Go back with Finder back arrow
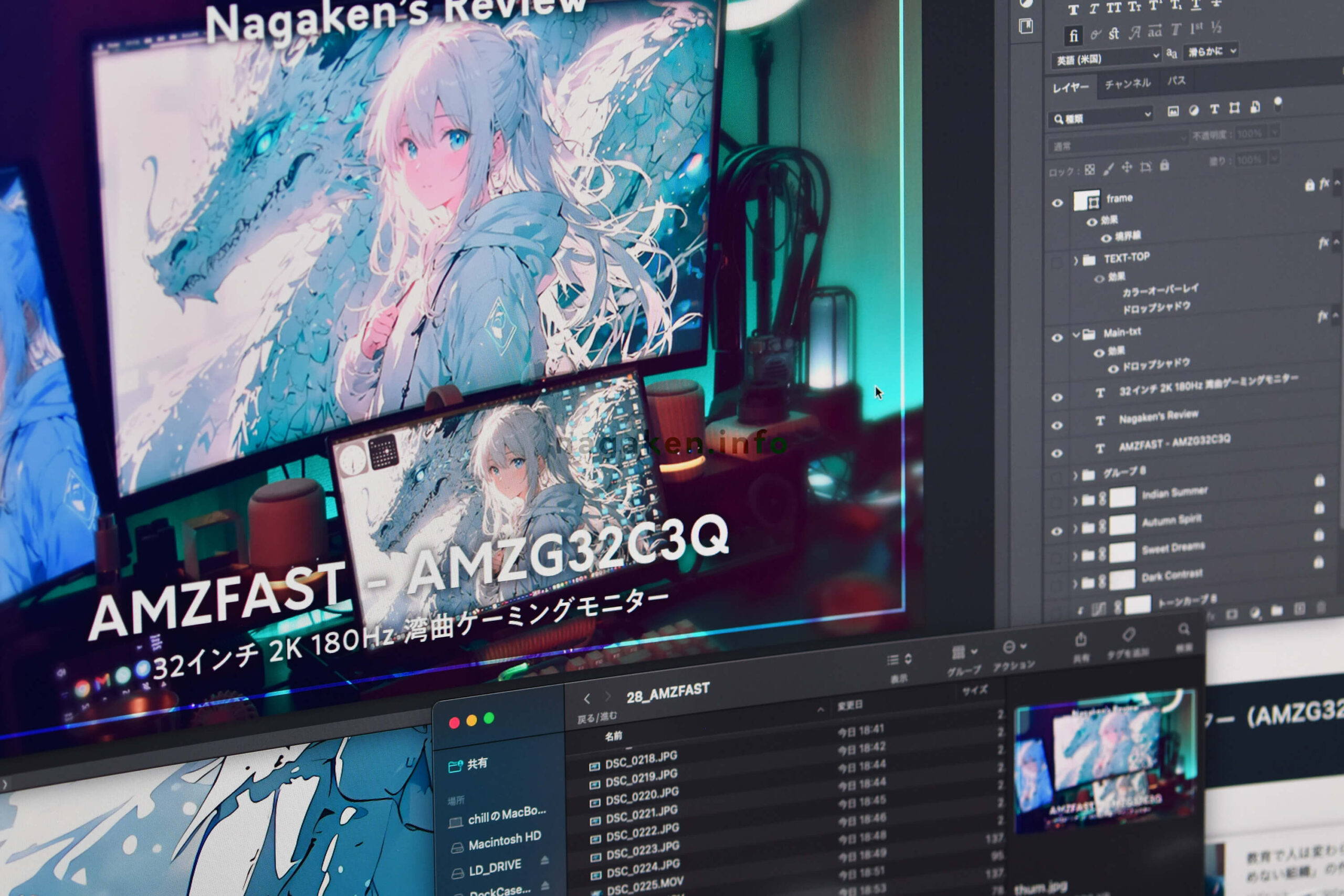 point(587,699)
